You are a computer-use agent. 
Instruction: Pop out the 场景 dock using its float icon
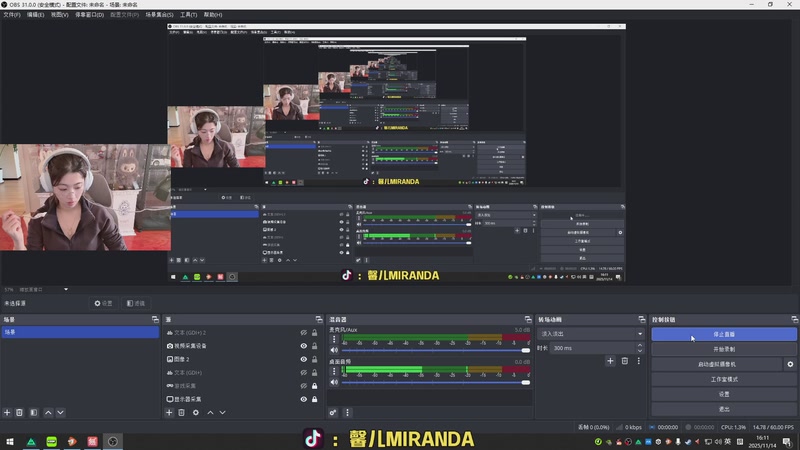pos(155,319)
